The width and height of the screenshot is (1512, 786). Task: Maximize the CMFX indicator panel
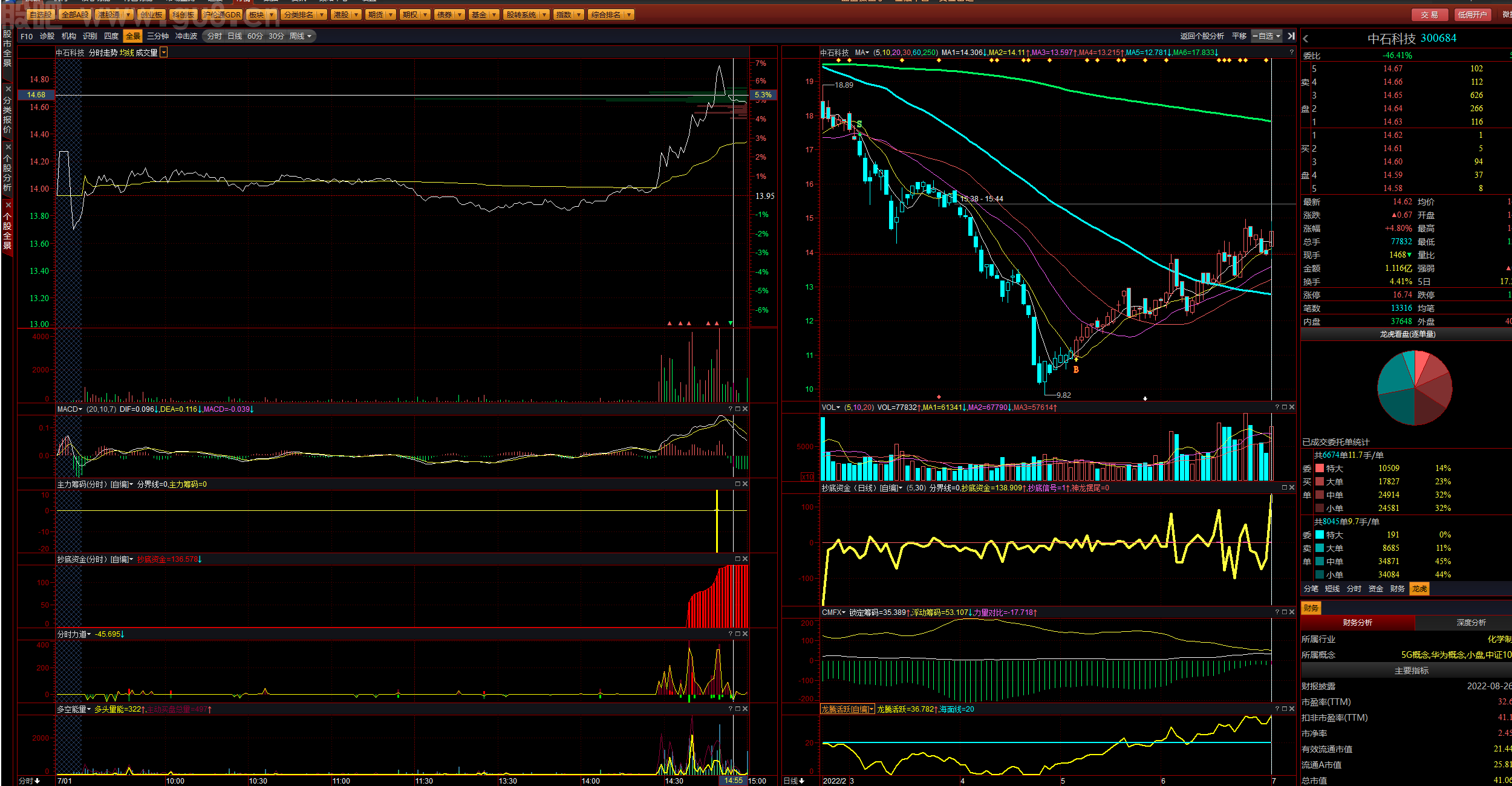tap(1285, 612)
